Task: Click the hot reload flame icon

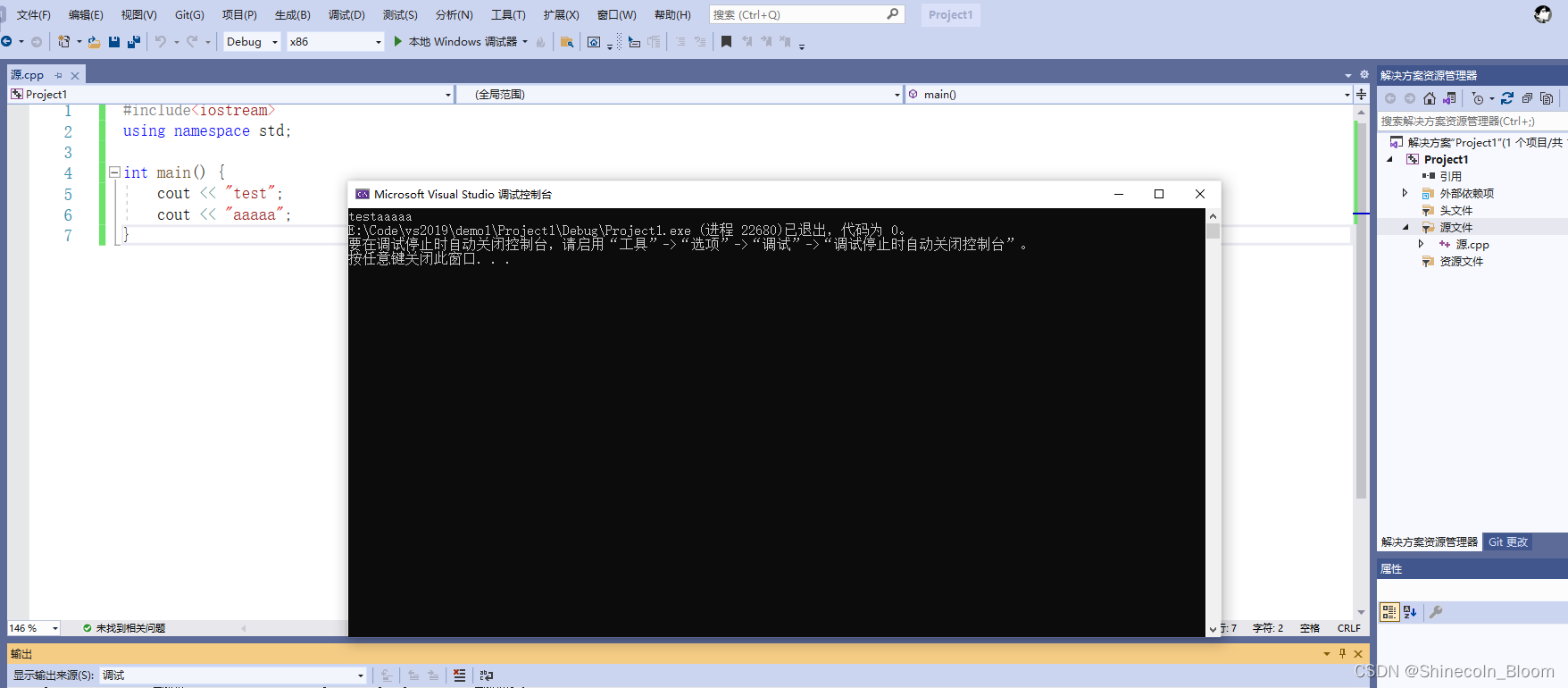Action: click(x=540, y=42)
